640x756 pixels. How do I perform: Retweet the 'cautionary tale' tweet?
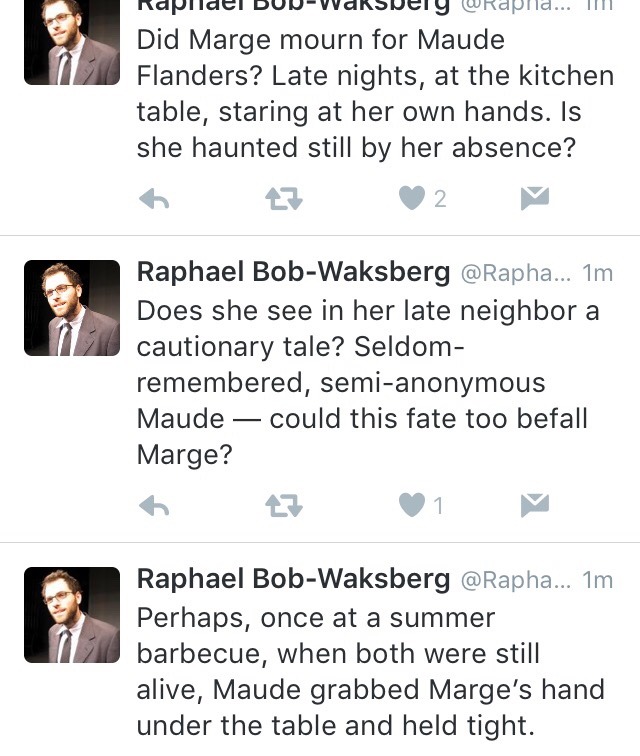point(284,507)
